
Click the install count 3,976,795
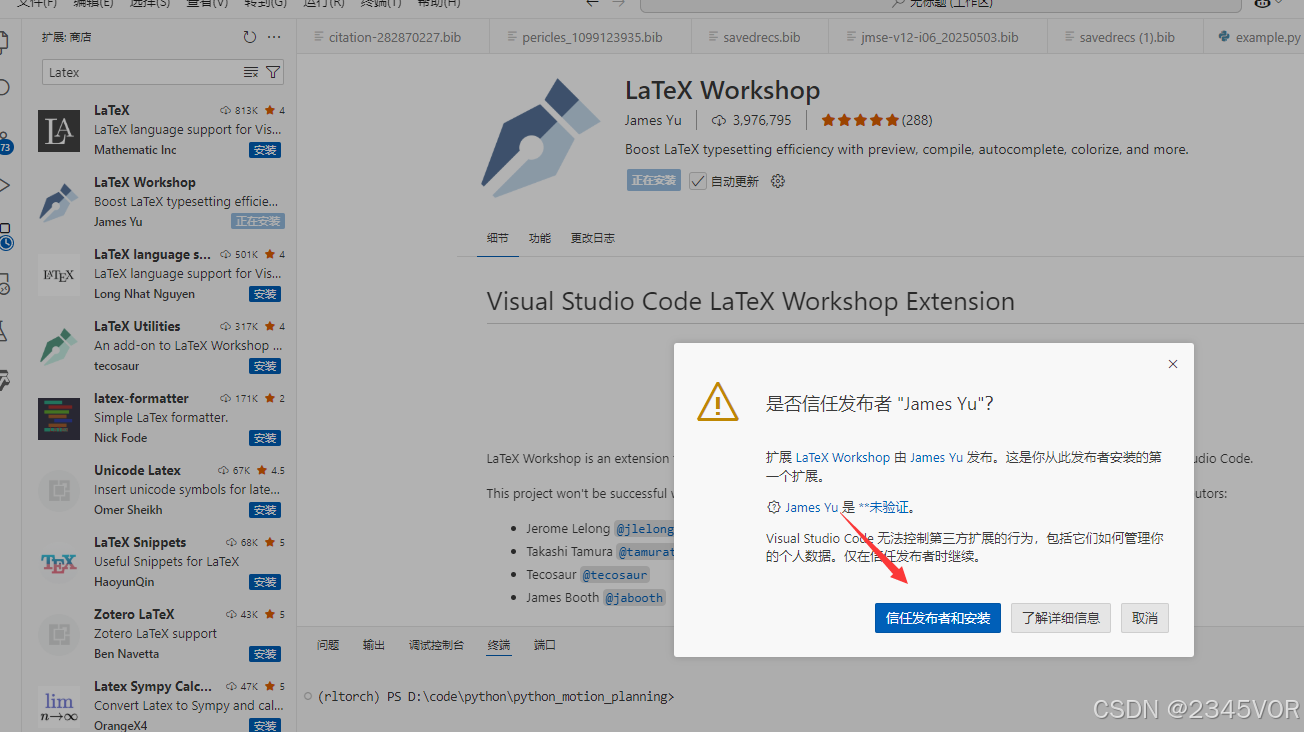click(751, 120)
